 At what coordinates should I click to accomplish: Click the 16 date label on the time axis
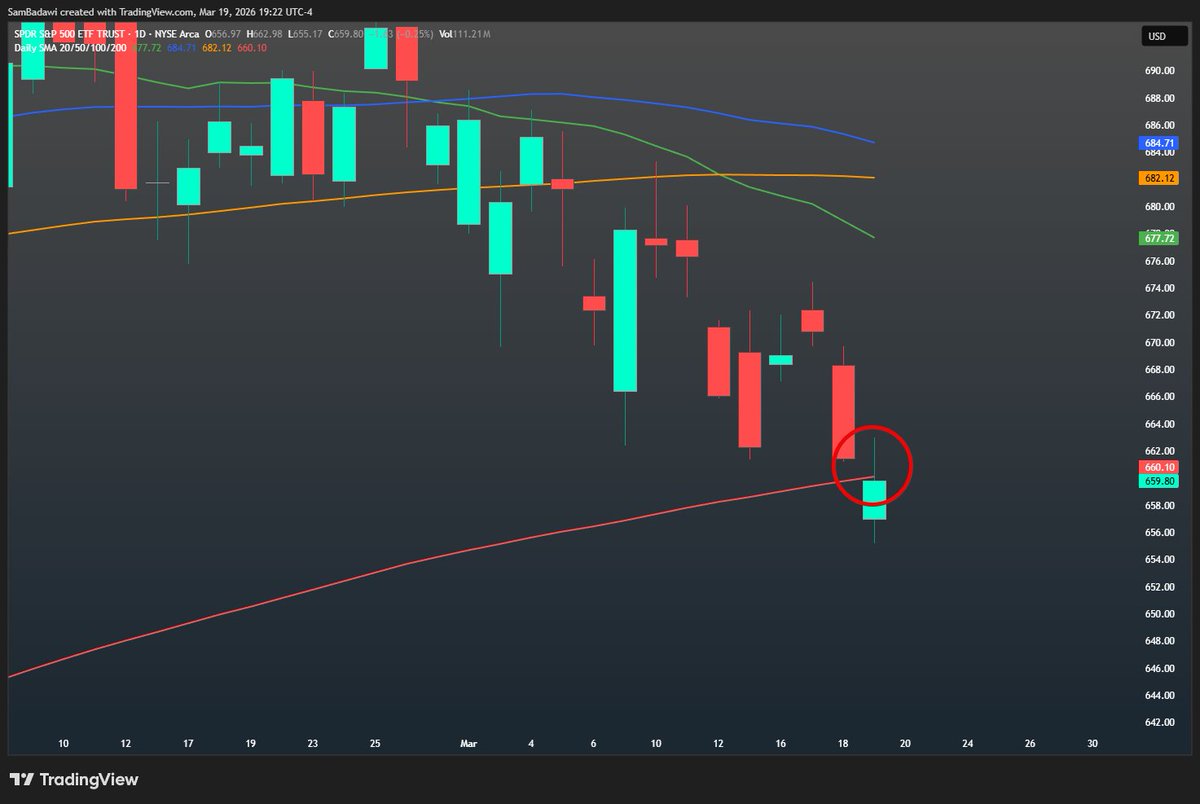(x=781, y=744)
